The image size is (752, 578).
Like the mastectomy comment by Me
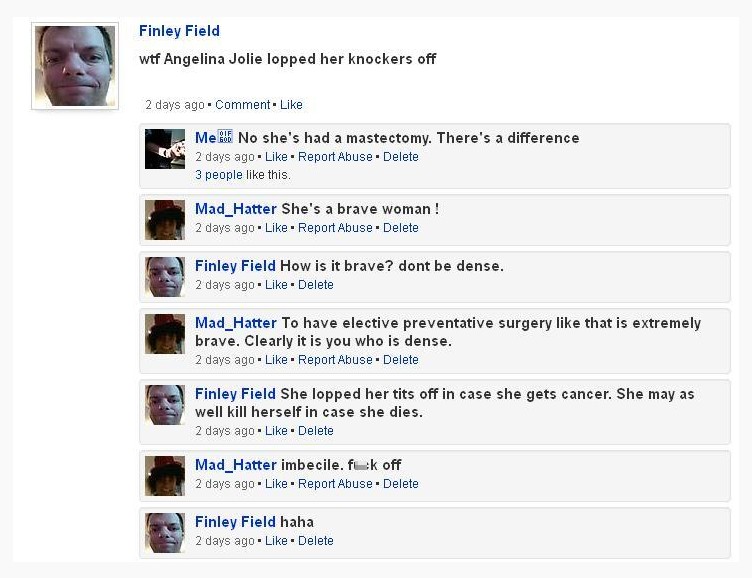(x=276, y=157)
